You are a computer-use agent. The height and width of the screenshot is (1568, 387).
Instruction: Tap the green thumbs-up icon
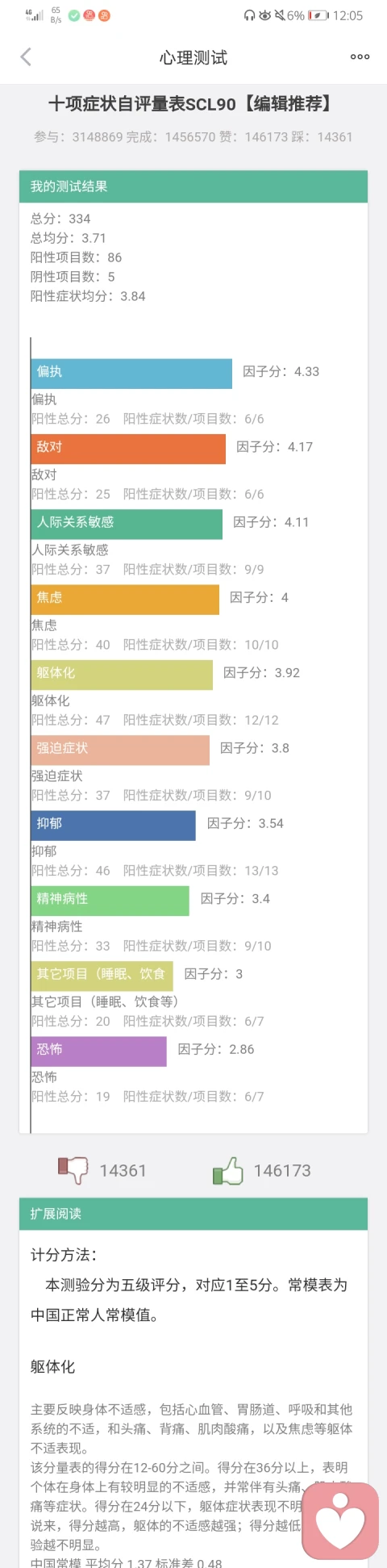pyautogui.click(x=227, y=1170)
